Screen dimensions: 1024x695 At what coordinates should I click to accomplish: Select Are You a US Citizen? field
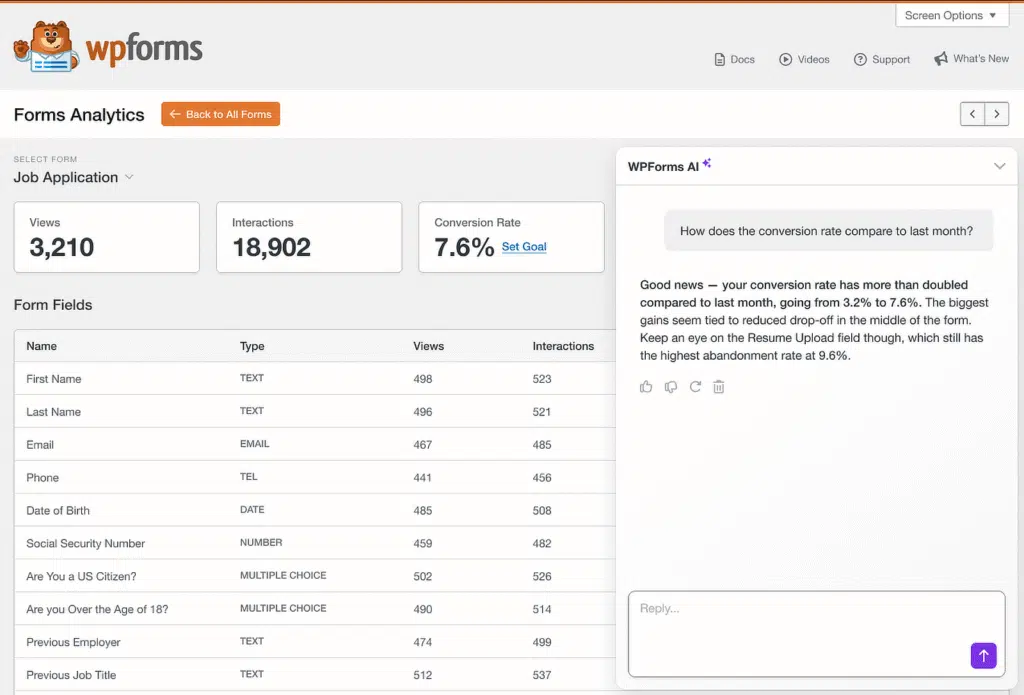pos(82,576)
